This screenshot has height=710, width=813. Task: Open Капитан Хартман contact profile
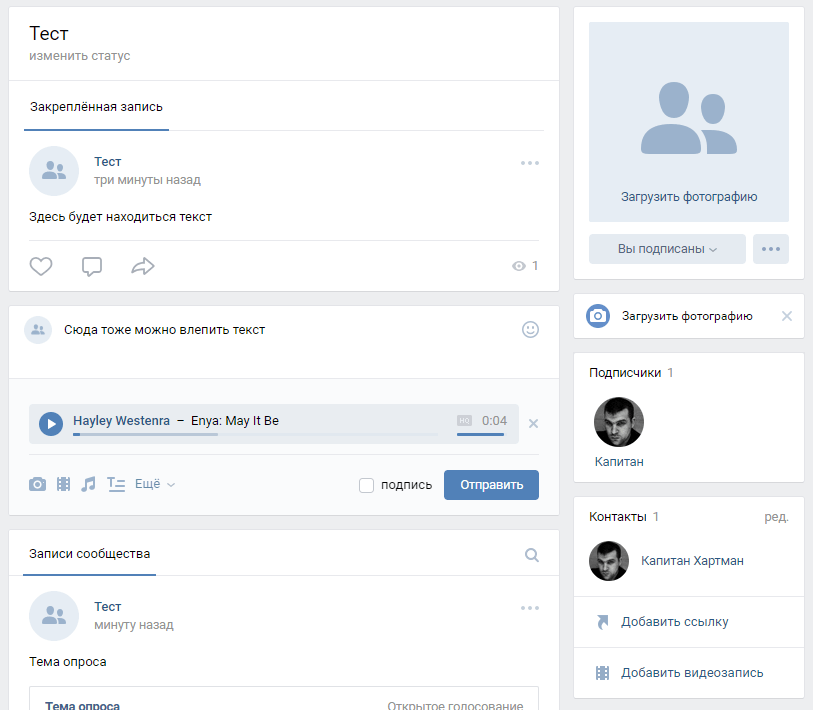(692, 561)
